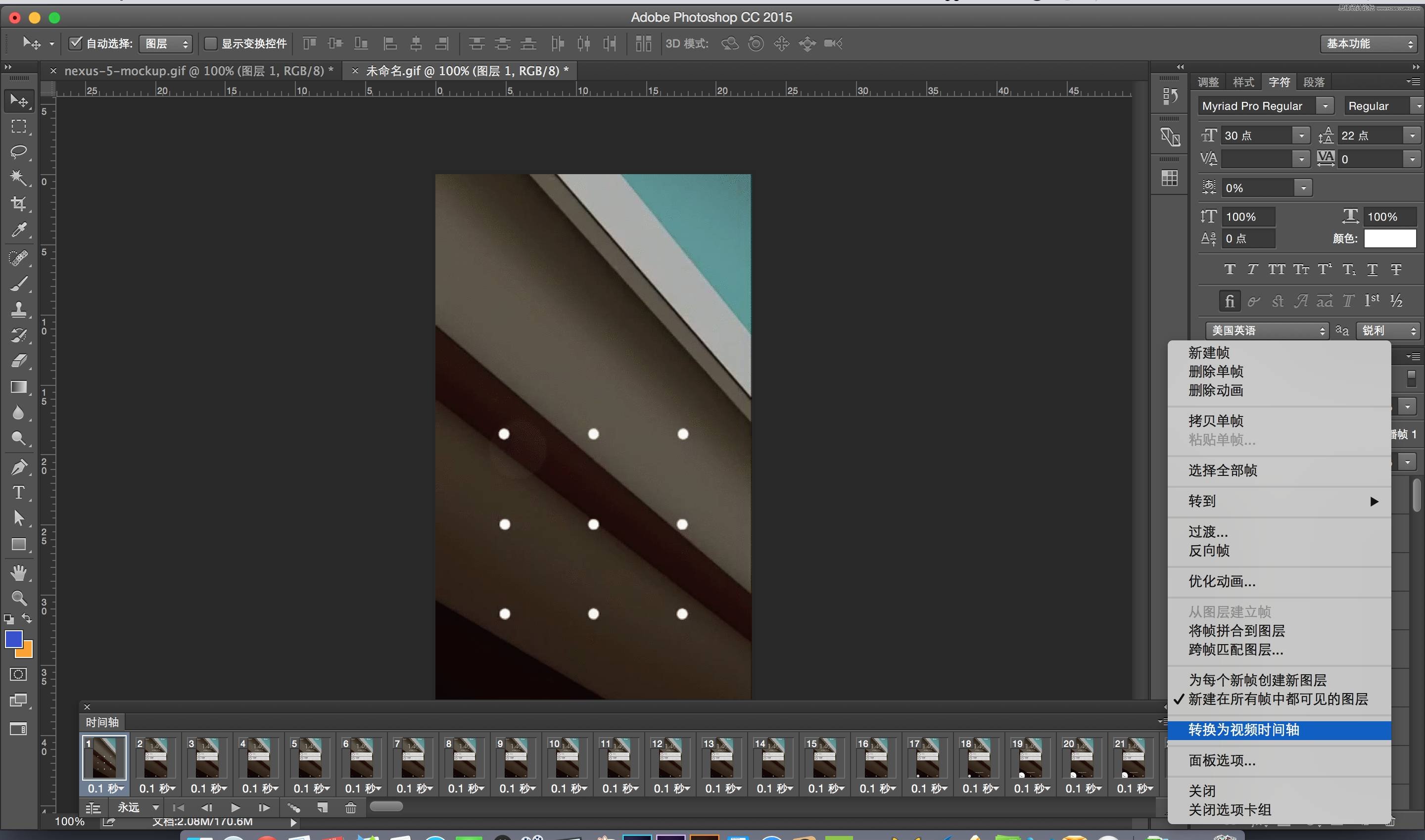Open anti-aliasing Sharp dropdown

pos(1387,330)
